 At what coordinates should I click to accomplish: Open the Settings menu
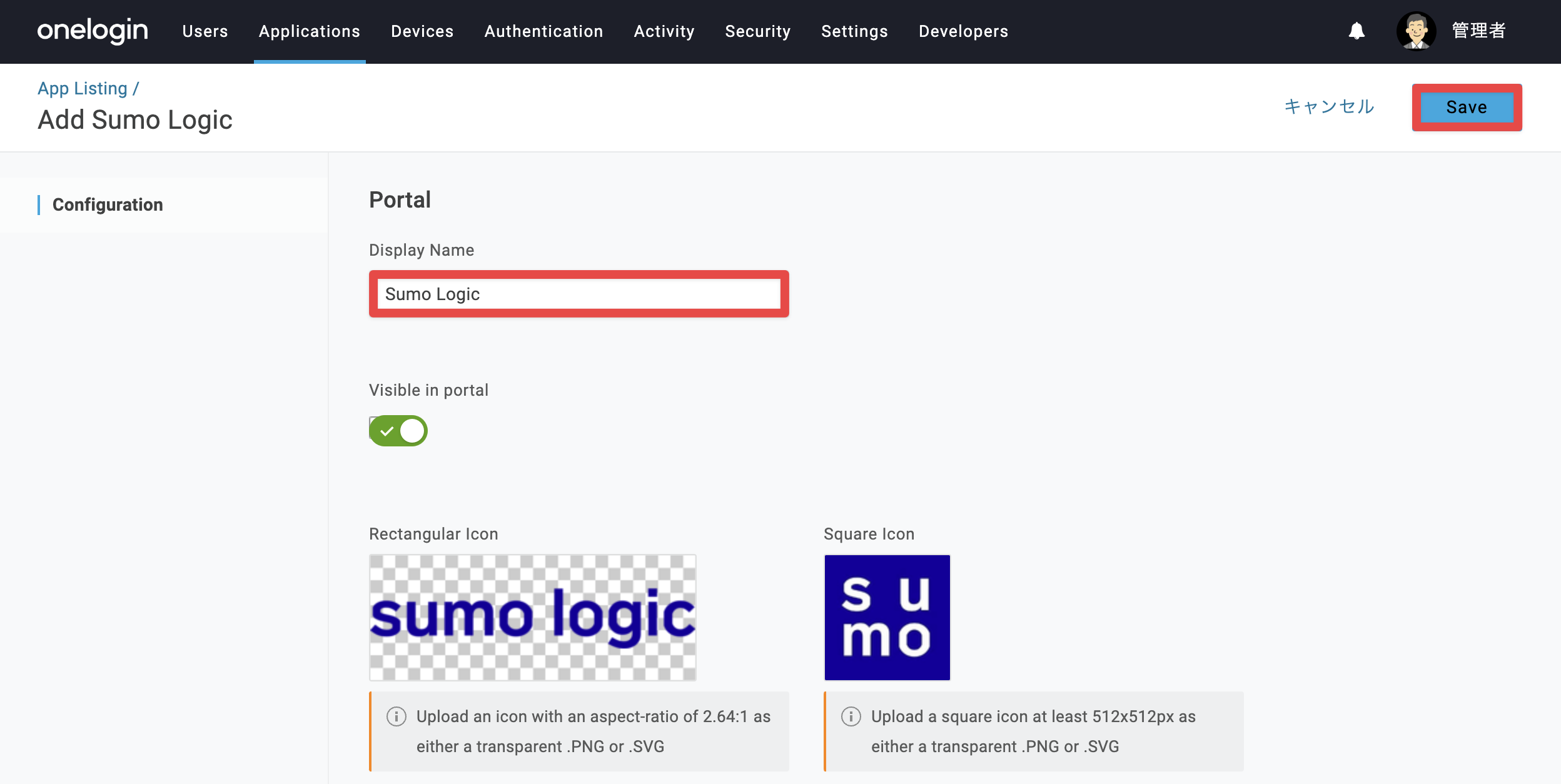click(x=854, y=31)
